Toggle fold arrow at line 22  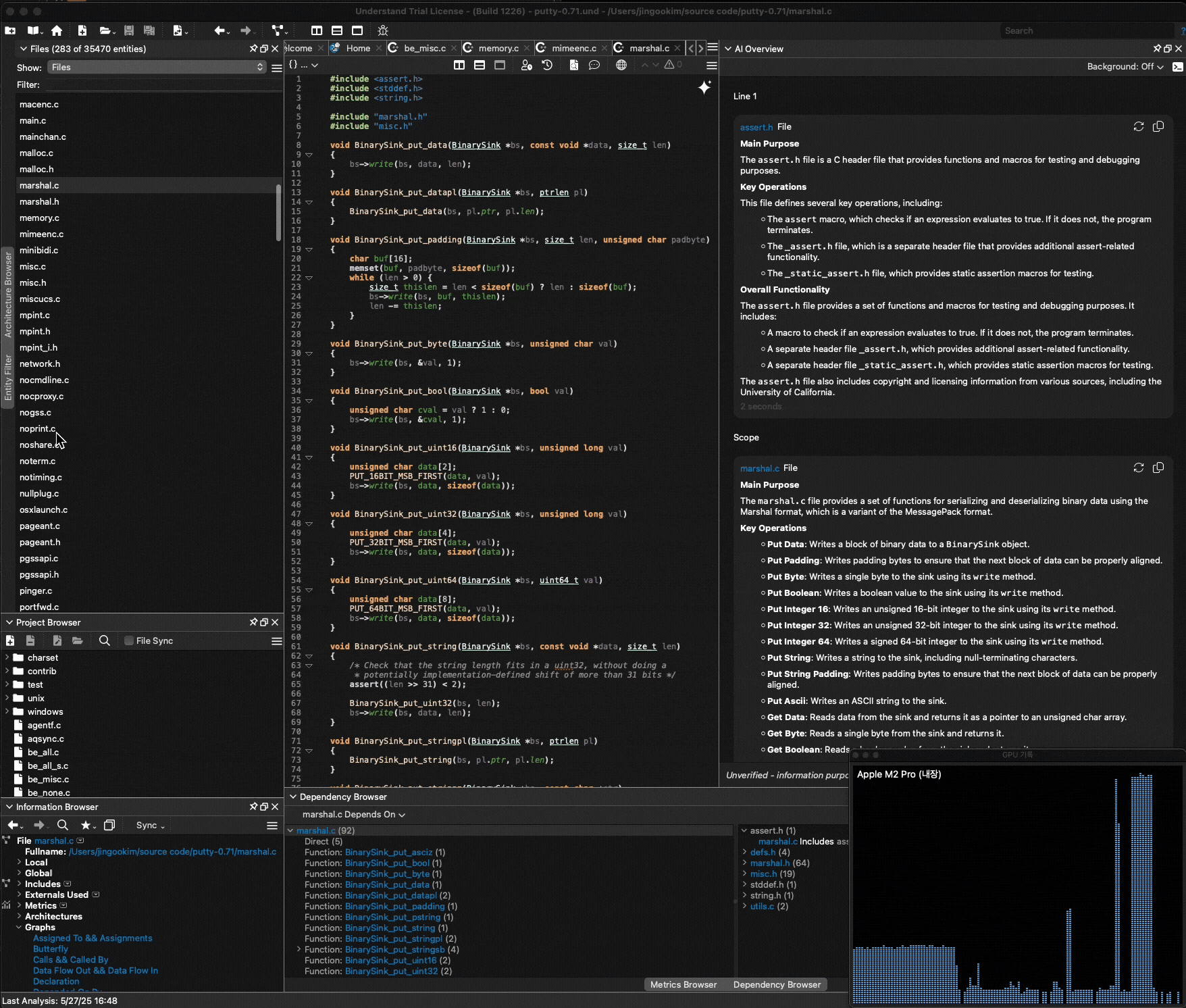pos(309,278)
